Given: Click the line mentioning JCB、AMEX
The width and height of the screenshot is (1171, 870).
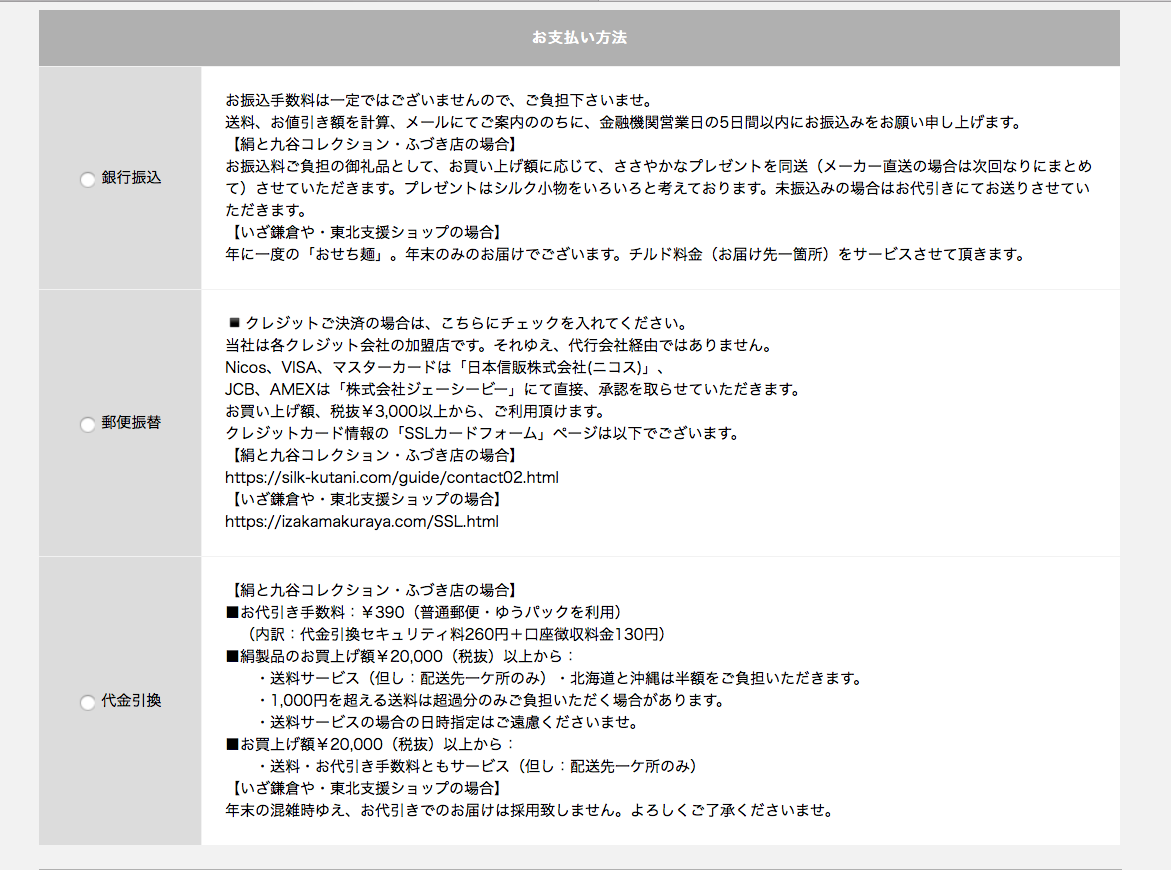Looking at the screenshot, I should 512,390.
